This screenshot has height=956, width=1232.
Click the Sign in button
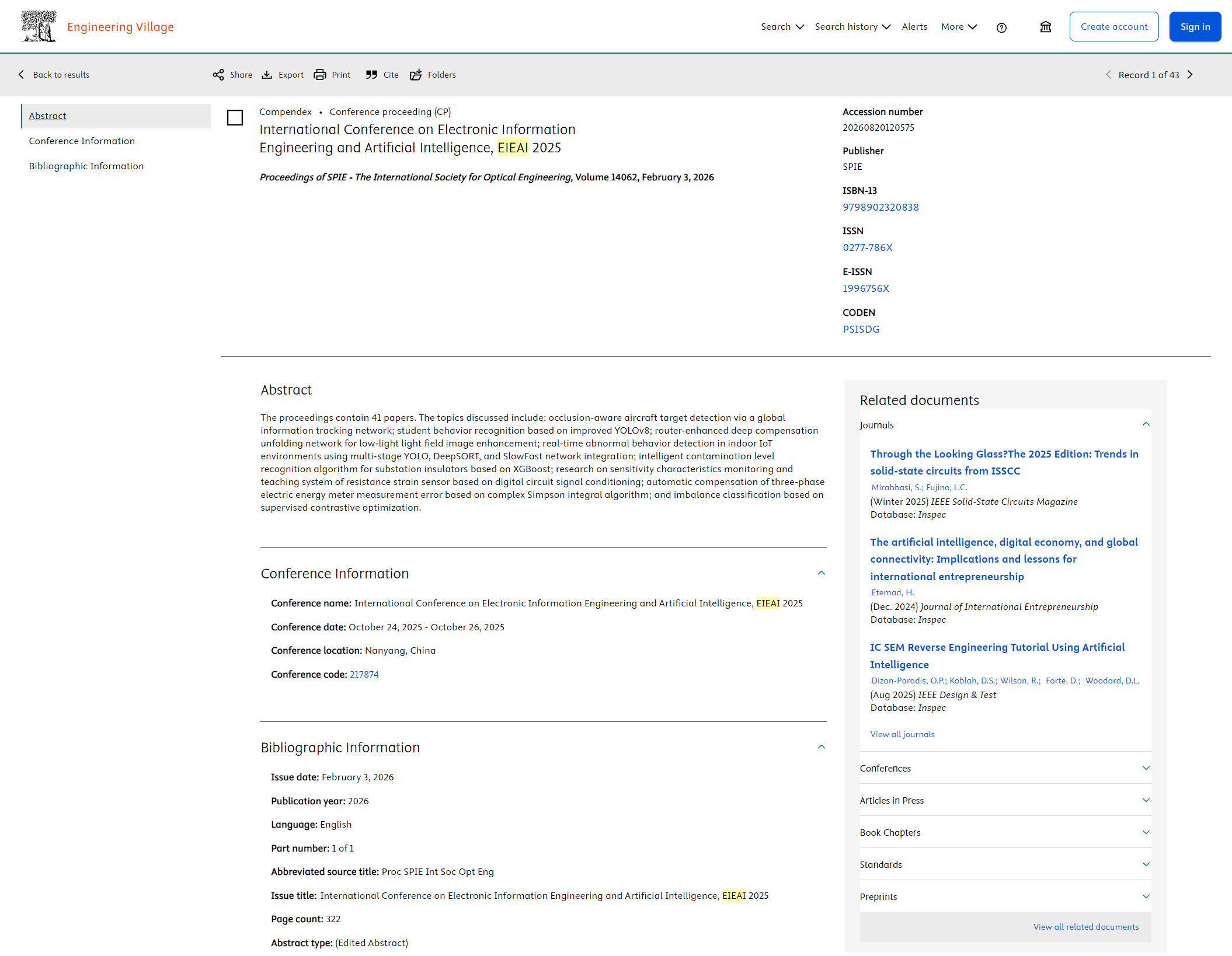1195,27
